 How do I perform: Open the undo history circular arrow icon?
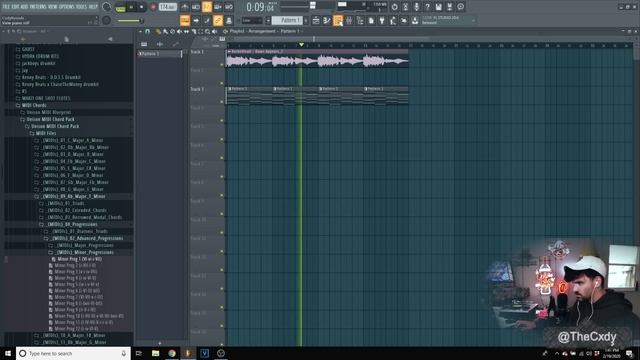click(x=394, y=7)
